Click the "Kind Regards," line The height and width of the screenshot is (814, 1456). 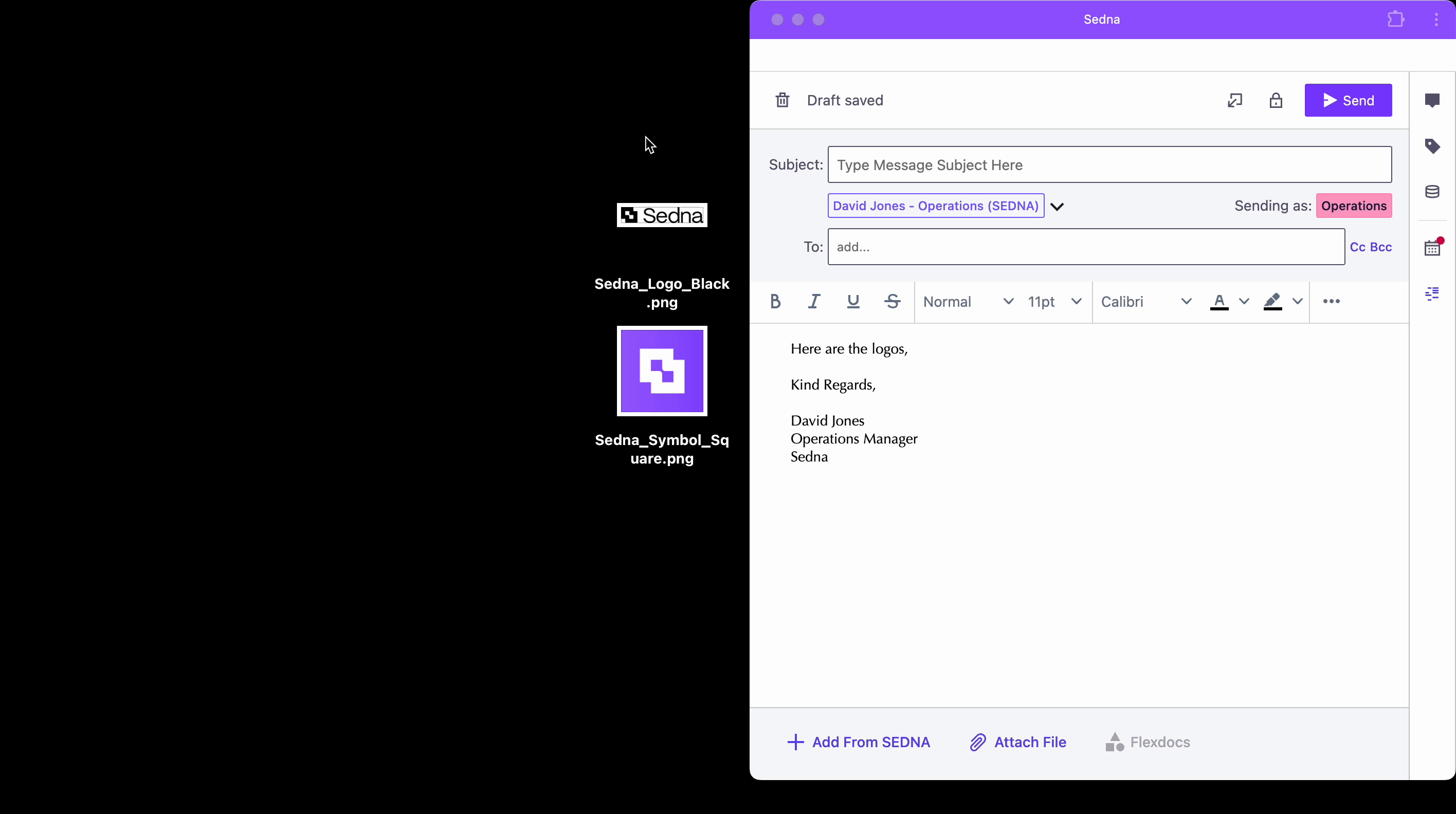pos(833,385)
